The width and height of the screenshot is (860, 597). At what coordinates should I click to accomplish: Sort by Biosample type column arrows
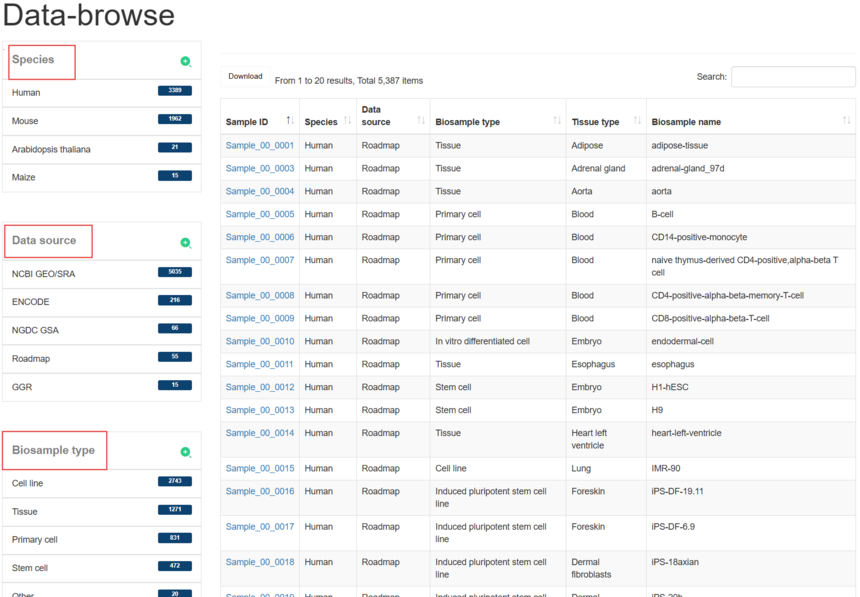click(x=557, y=121)
